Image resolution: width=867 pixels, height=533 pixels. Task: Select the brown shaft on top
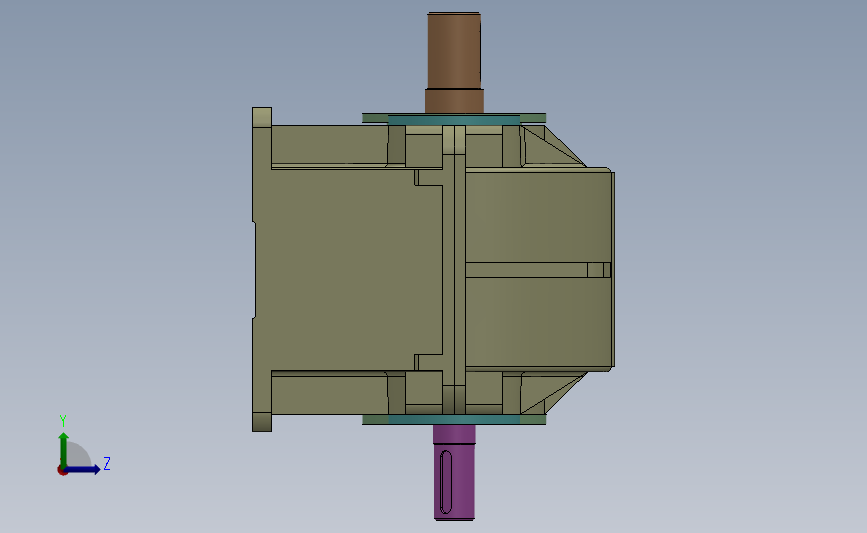point(454,62)
